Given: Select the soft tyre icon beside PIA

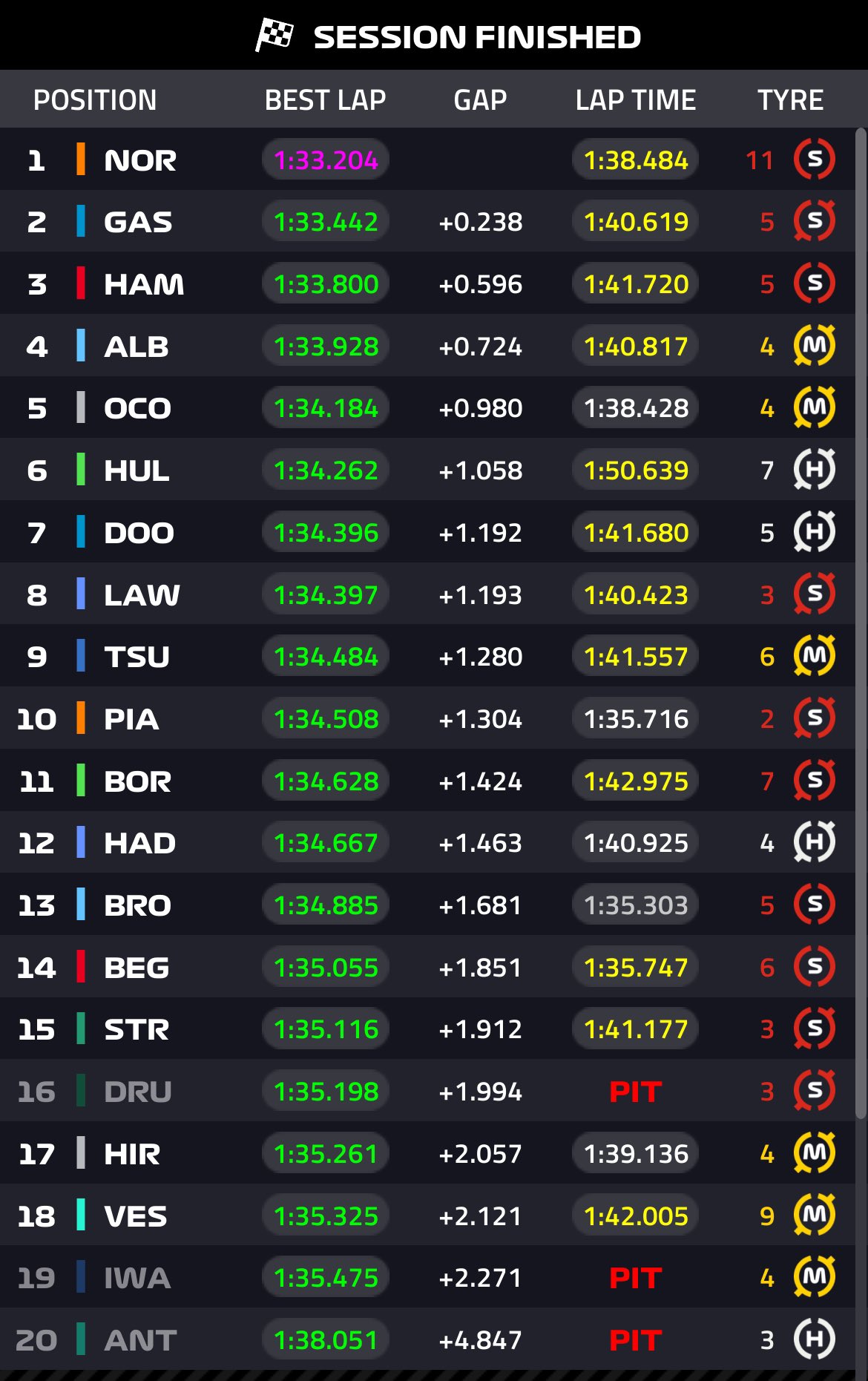Looking at the screenshot, I should 813,718.
